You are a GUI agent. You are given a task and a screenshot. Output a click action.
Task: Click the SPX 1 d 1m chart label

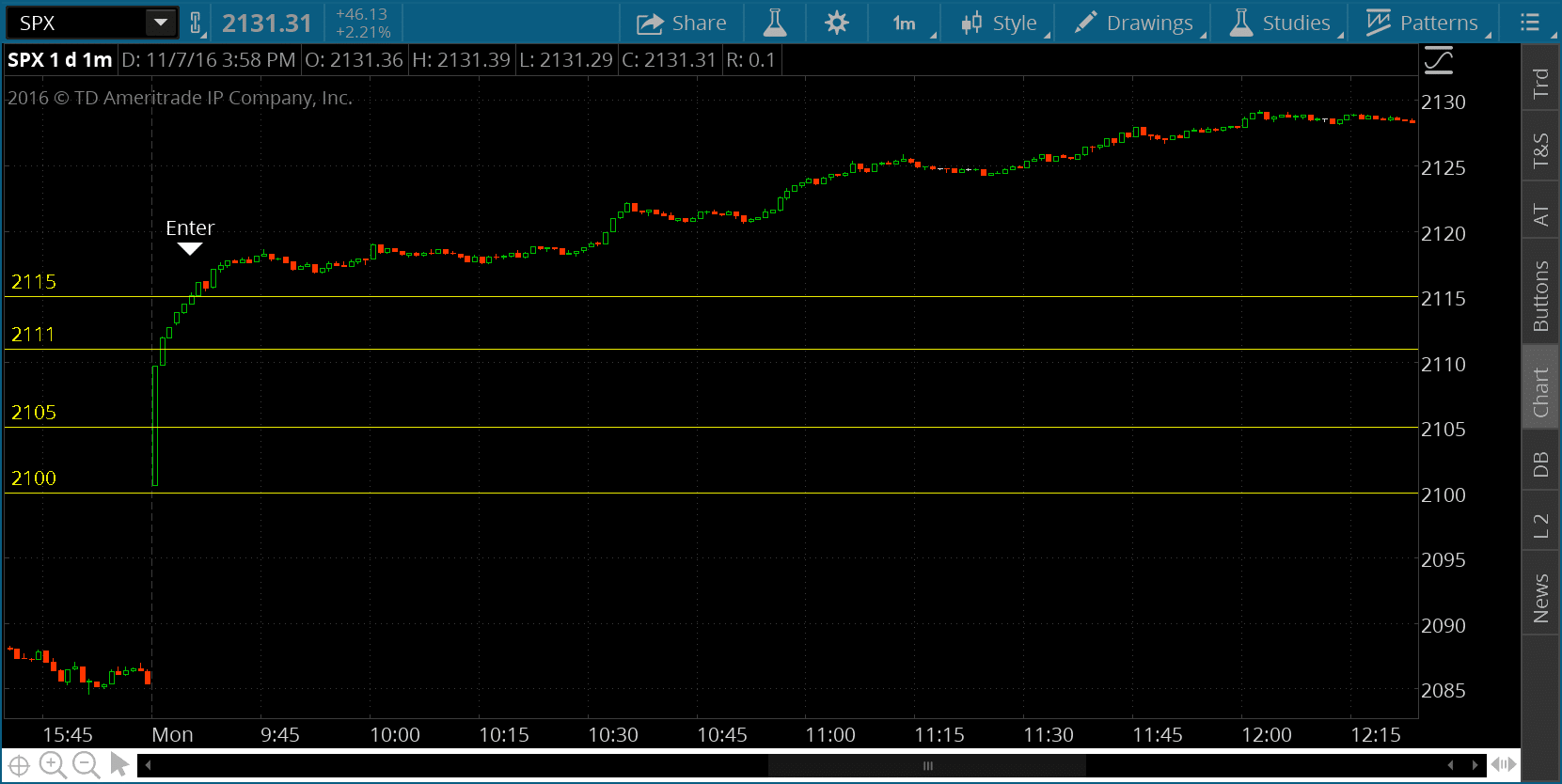[x=60, y=60]
